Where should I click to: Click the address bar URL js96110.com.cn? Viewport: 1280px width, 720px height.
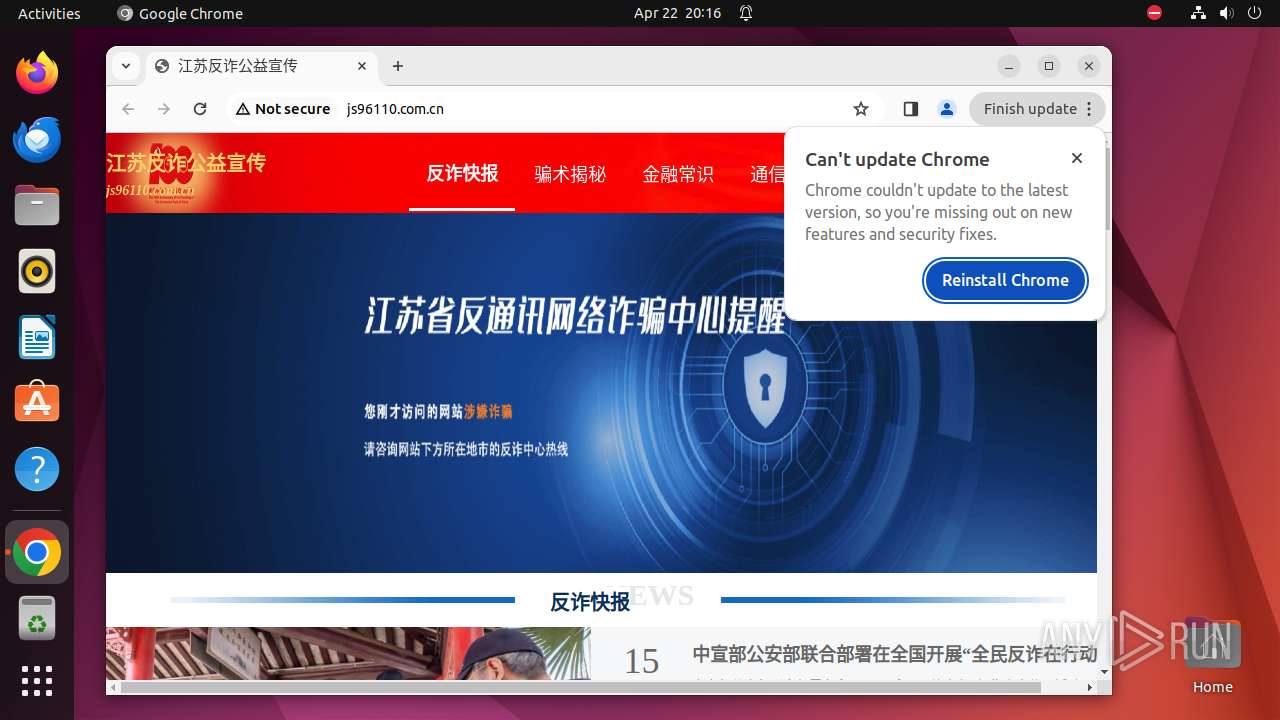coord(395,109)
